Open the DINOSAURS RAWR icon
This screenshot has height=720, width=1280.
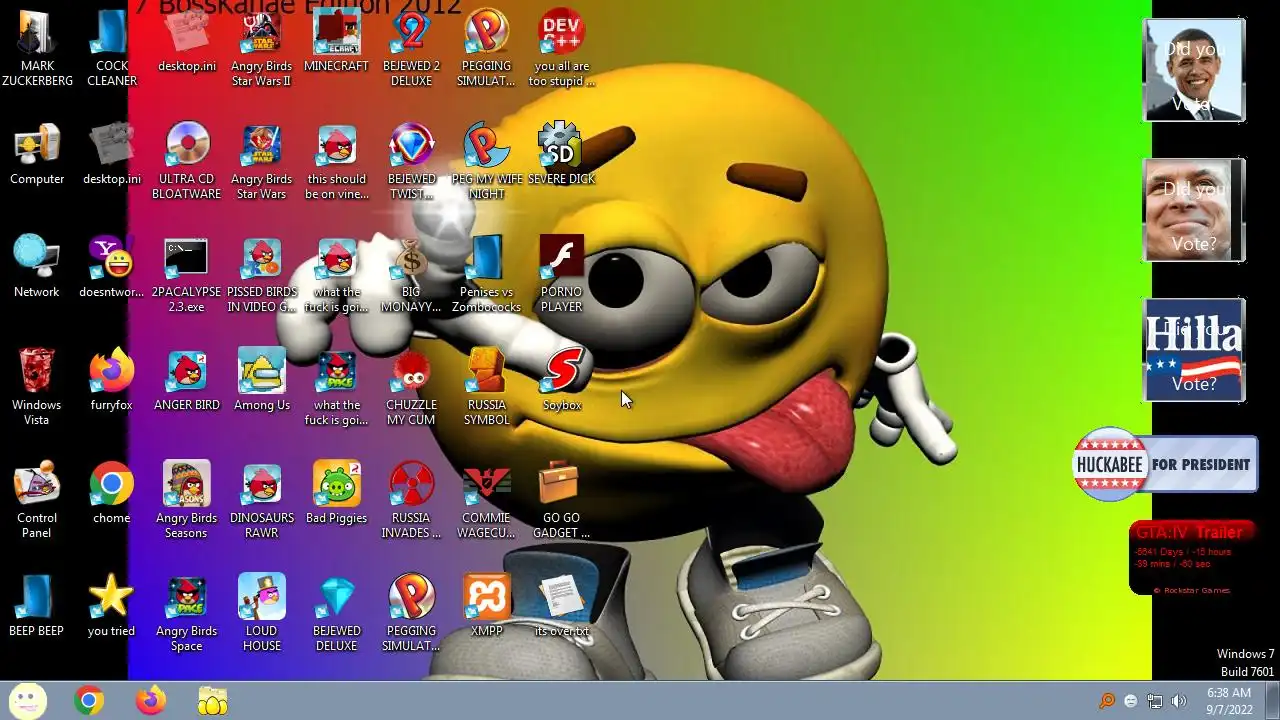[x=262, y=500]
